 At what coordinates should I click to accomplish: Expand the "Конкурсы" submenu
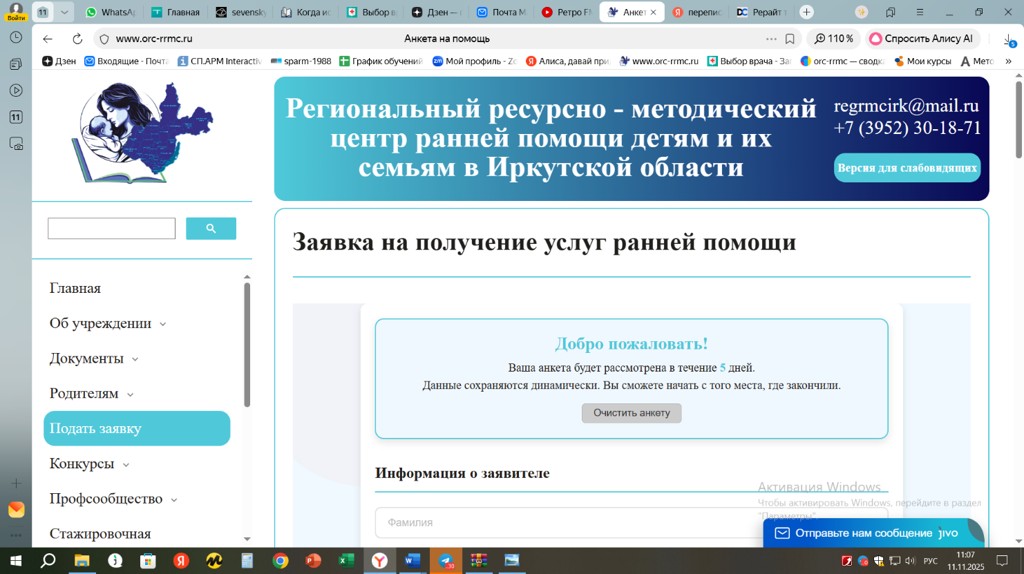(x=126, y=465)
